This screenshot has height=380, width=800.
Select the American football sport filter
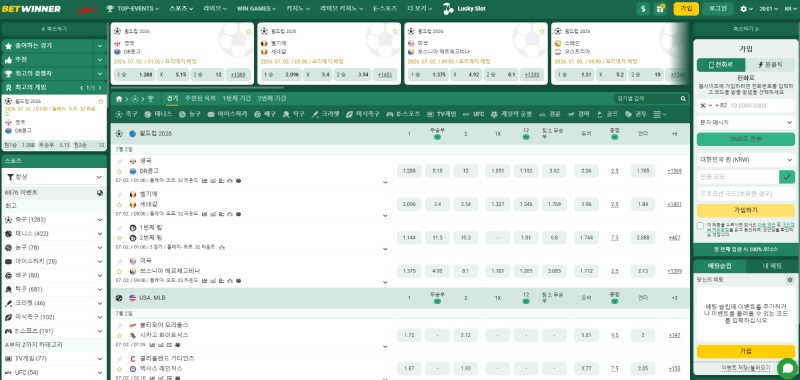(x=363, y=114)
